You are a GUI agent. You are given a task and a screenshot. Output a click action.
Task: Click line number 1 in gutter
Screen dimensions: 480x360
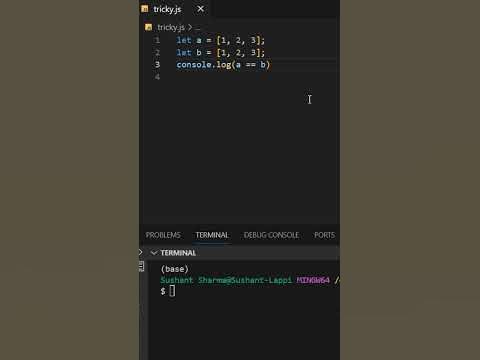157,40
